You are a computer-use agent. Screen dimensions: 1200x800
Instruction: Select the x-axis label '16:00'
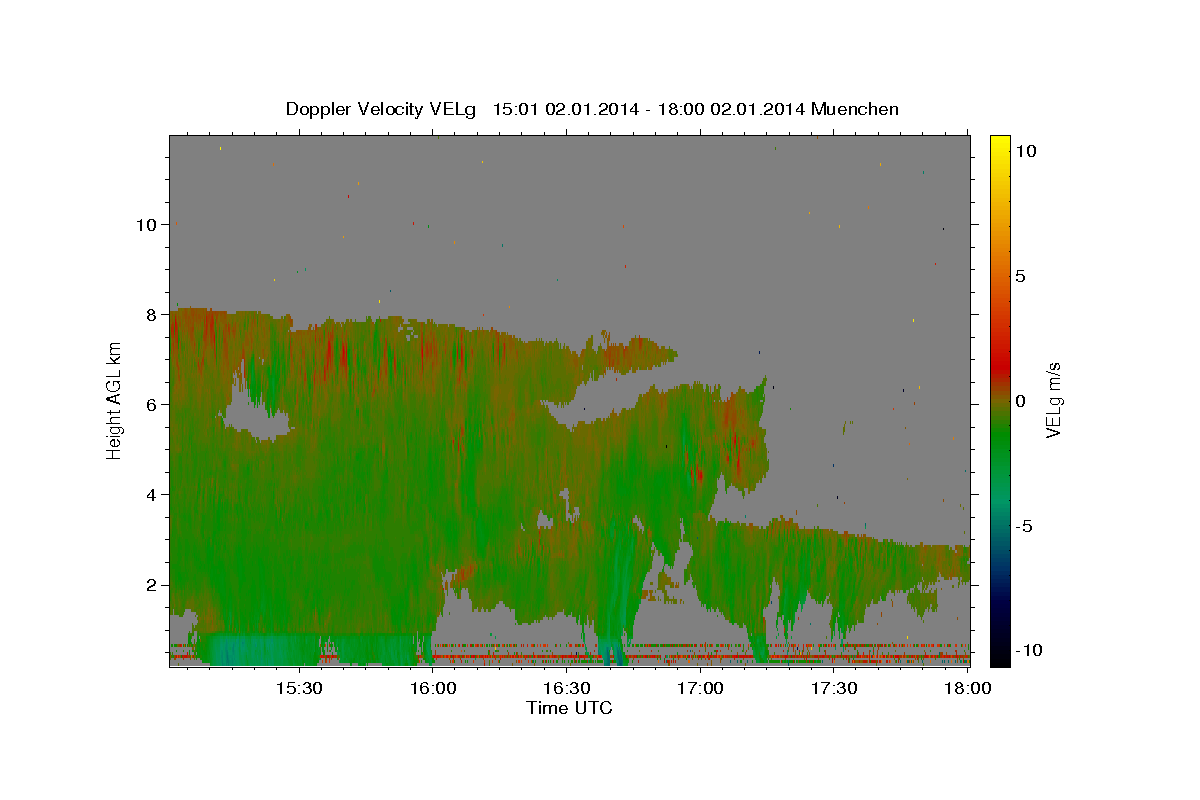point(433,689)
